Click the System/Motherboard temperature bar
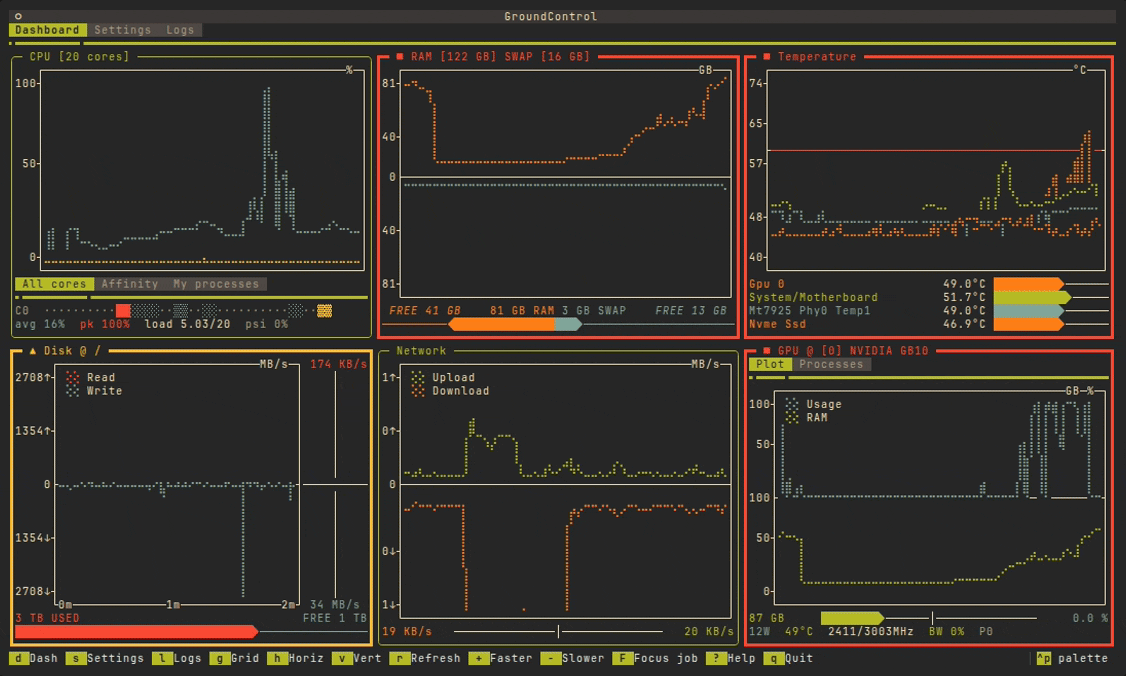Screen dimensions: 1126x676 [1033, 297]
